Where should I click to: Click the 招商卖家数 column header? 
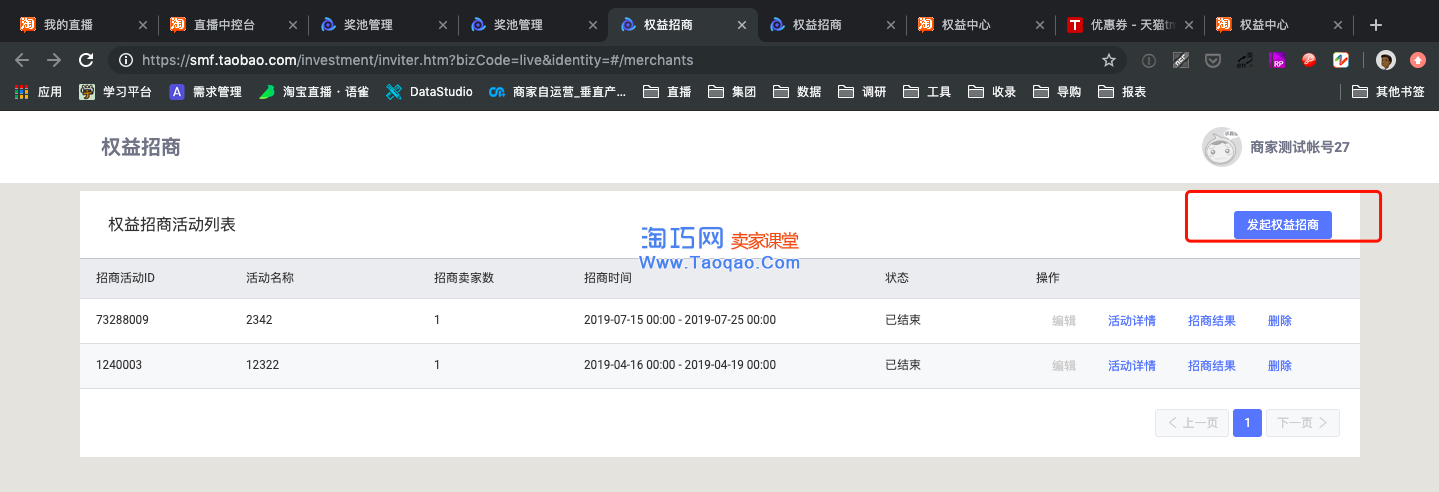(464, 277)
